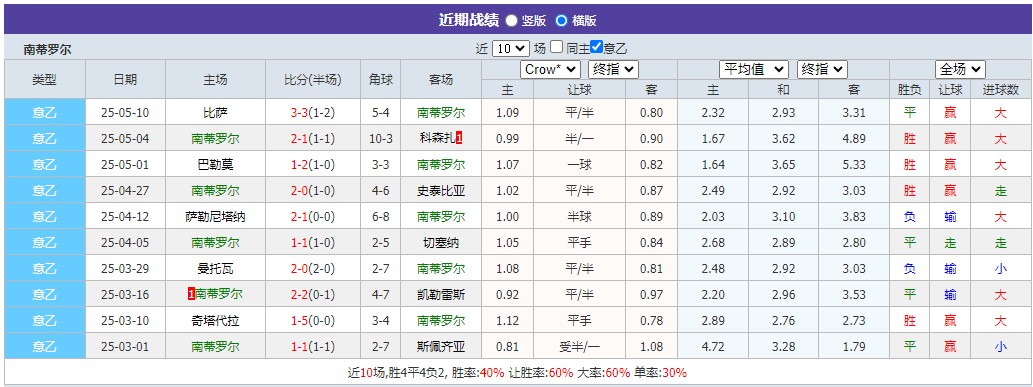The image size is (1033, 387).
Task: Click the 近期战绩 section title
Action: pyautogui.click(x=468, y=20)
